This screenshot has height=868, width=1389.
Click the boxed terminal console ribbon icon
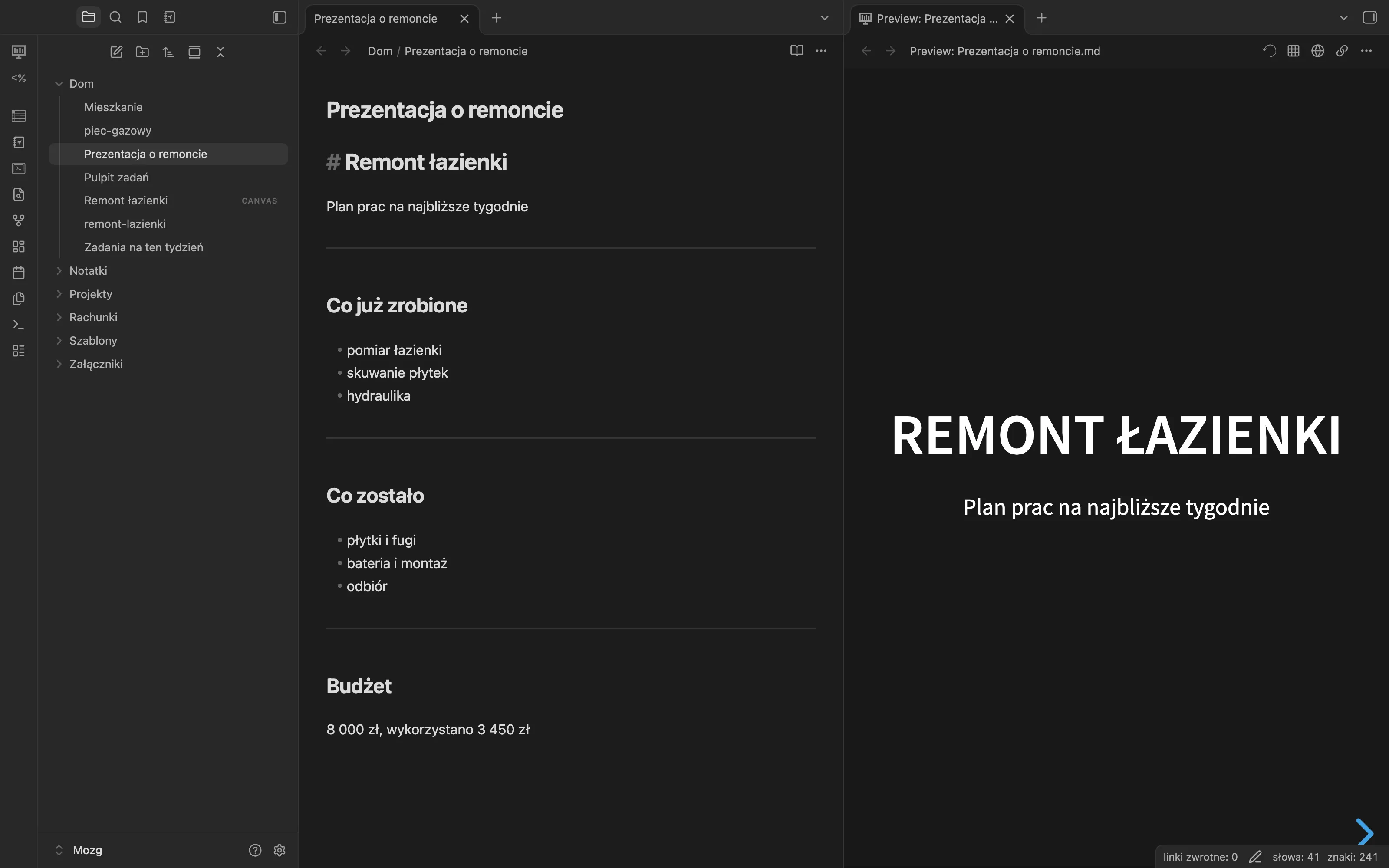point(18,168)
